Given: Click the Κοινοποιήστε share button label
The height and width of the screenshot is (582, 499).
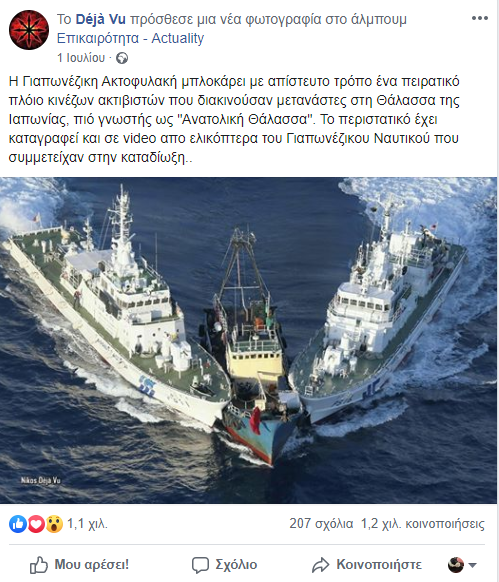Looking at the screenshot, I should point(379,565).
